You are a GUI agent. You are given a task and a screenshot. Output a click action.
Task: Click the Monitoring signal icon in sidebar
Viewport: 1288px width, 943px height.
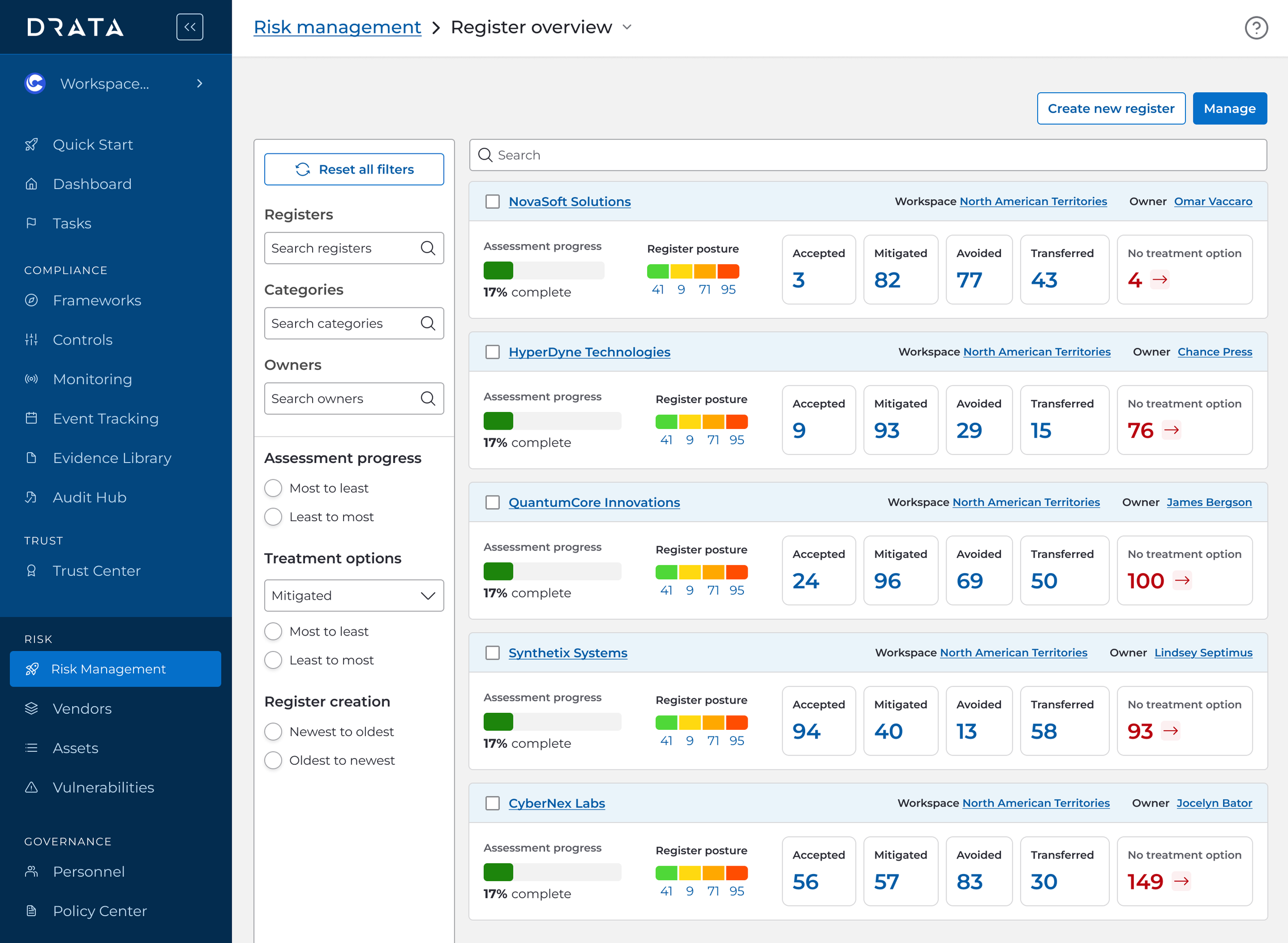(31, 379)
